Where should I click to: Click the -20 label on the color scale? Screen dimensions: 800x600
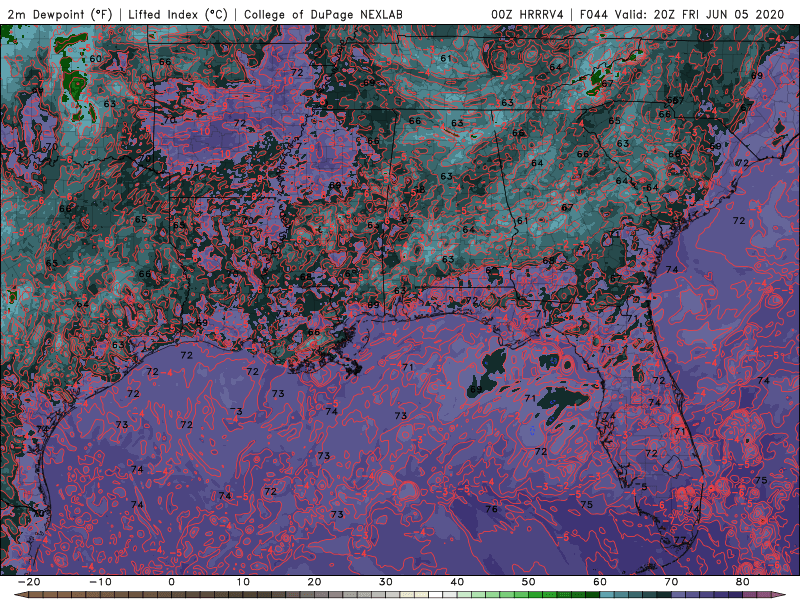29,582
